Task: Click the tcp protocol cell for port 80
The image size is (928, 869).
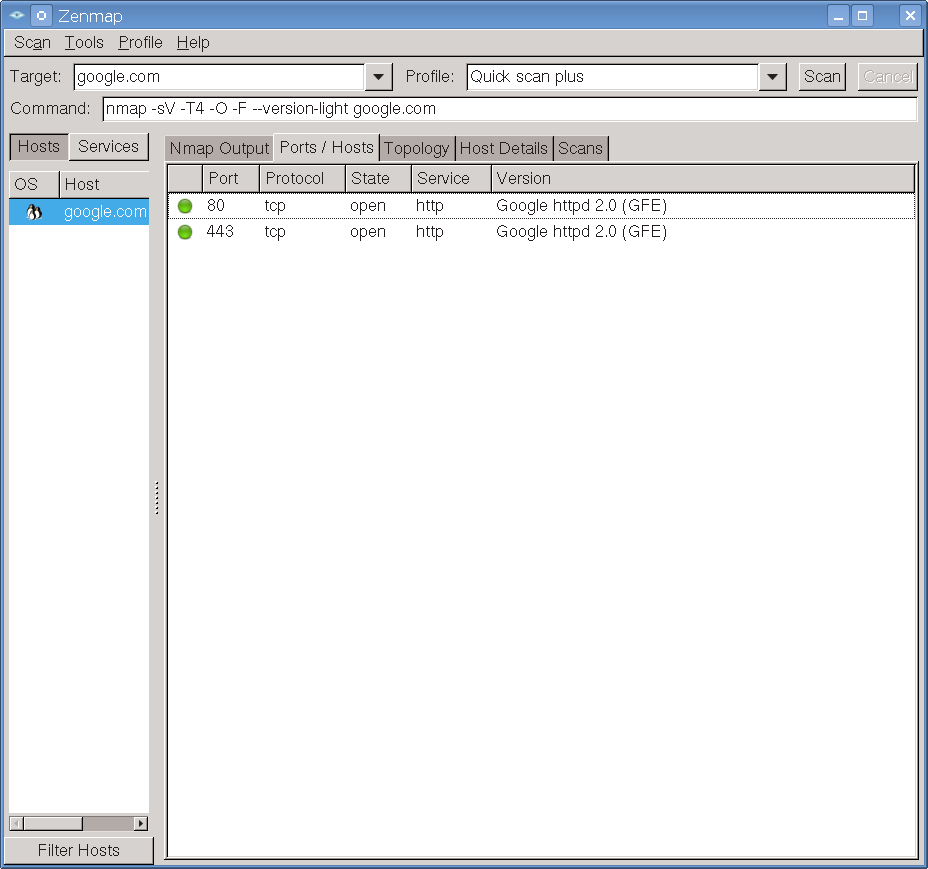Action: (x=275, y=206)
